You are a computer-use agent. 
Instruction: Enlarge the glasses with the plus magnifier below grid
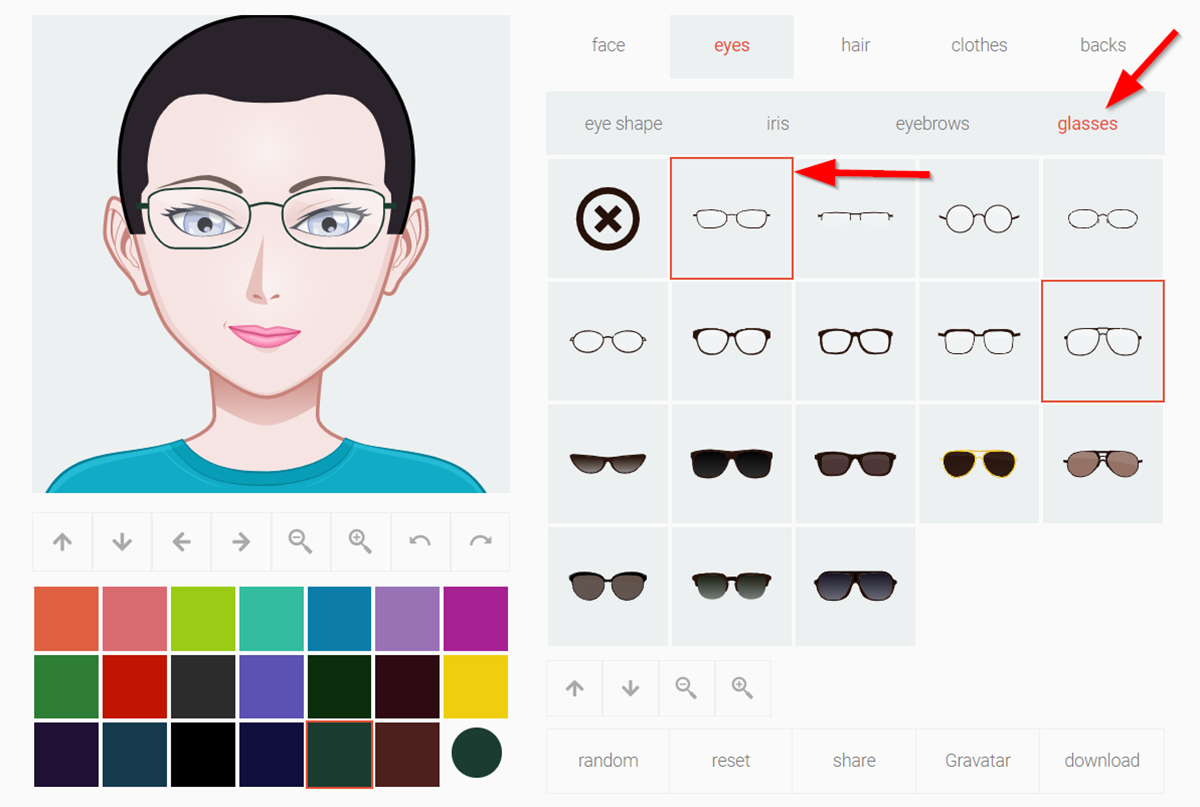tap(743, 688)
